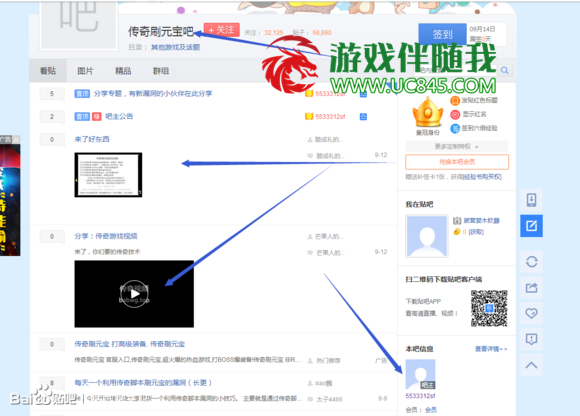Click the golden crown 皇冠身份 icon
Image resolution: width=580 pixels, height=416 pixels.
428,112
